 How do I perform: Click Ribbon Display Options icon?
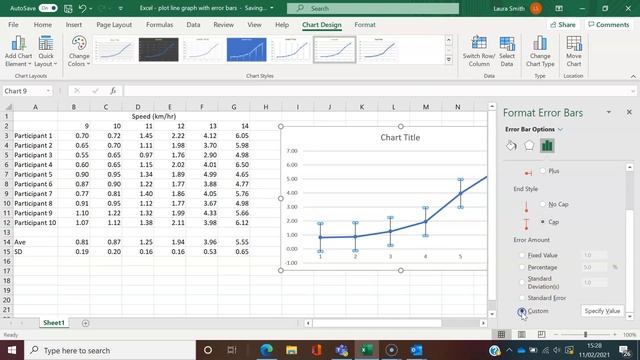click(x=559, y=8)
